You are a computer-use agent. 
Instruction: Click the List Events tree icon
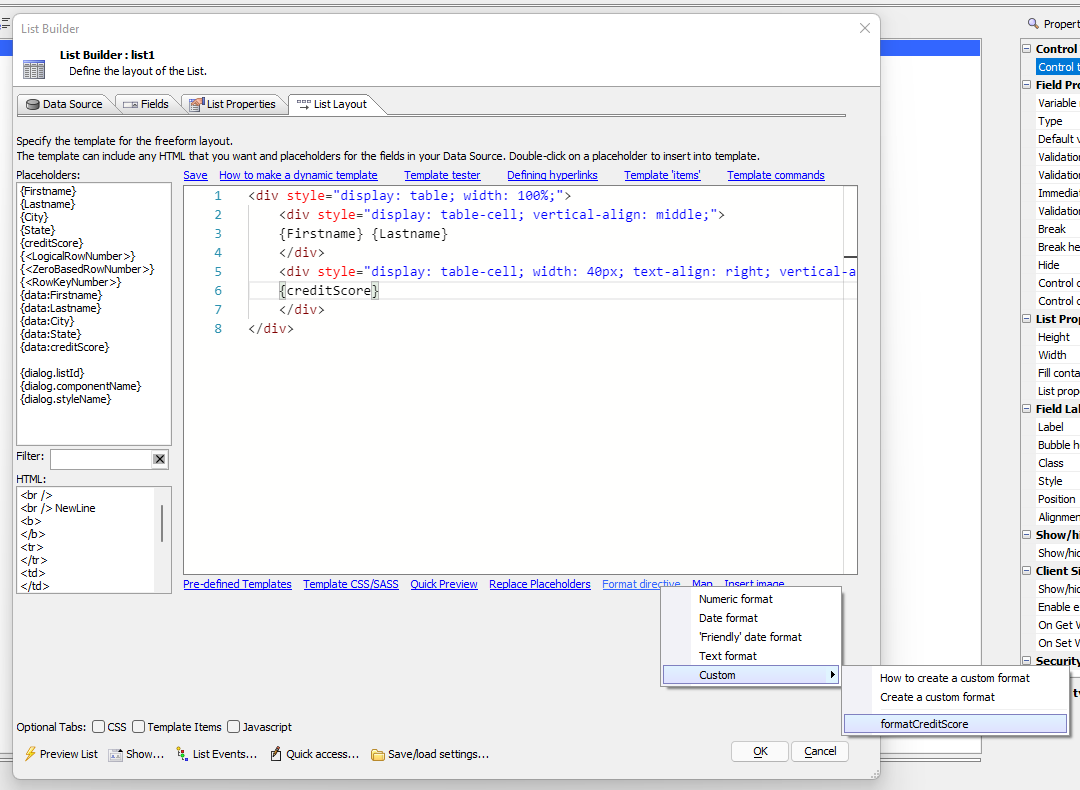point(182,754)
